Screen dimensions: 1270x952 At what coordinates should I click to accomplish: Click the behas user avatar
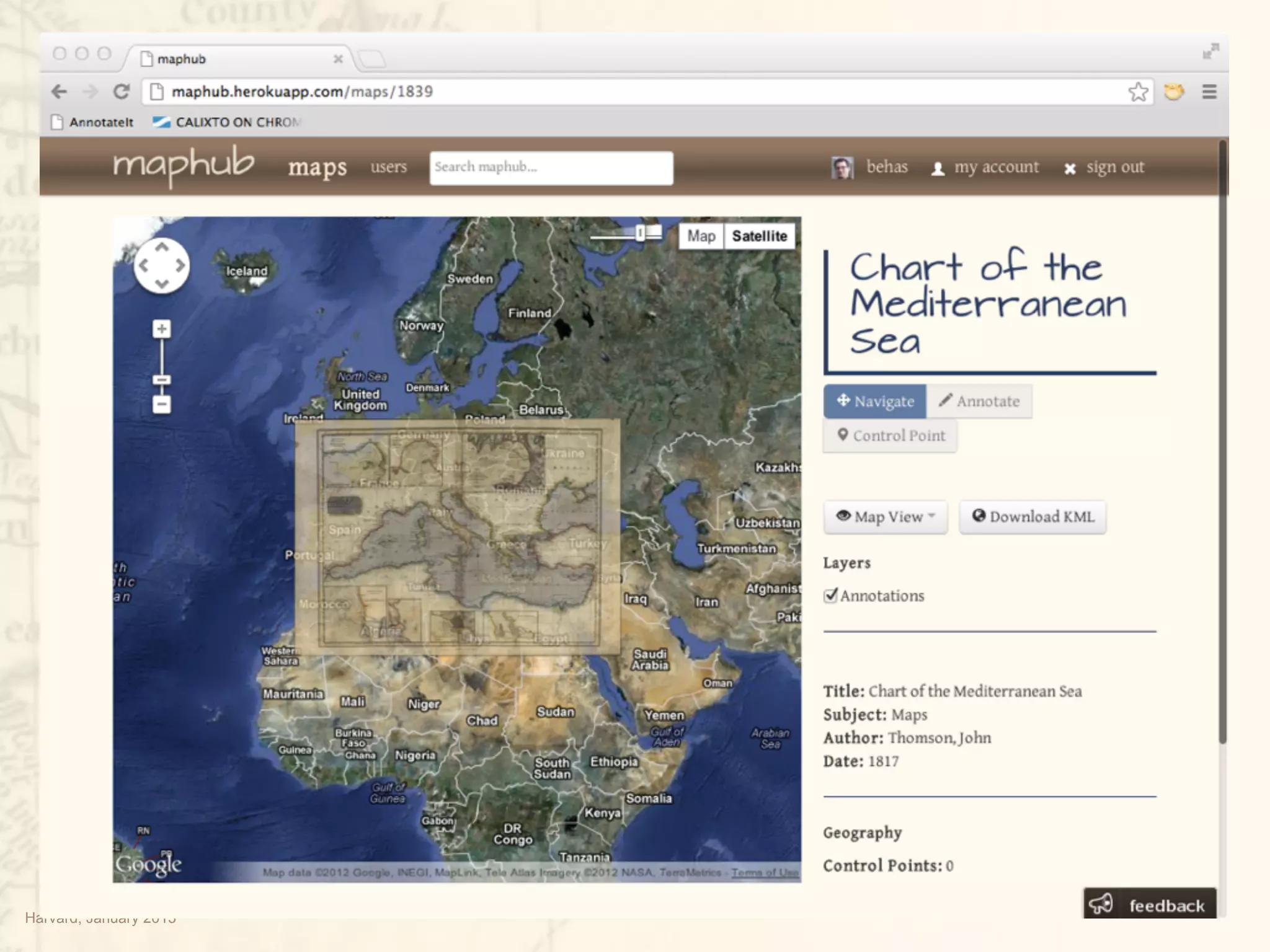click(842, 167)
